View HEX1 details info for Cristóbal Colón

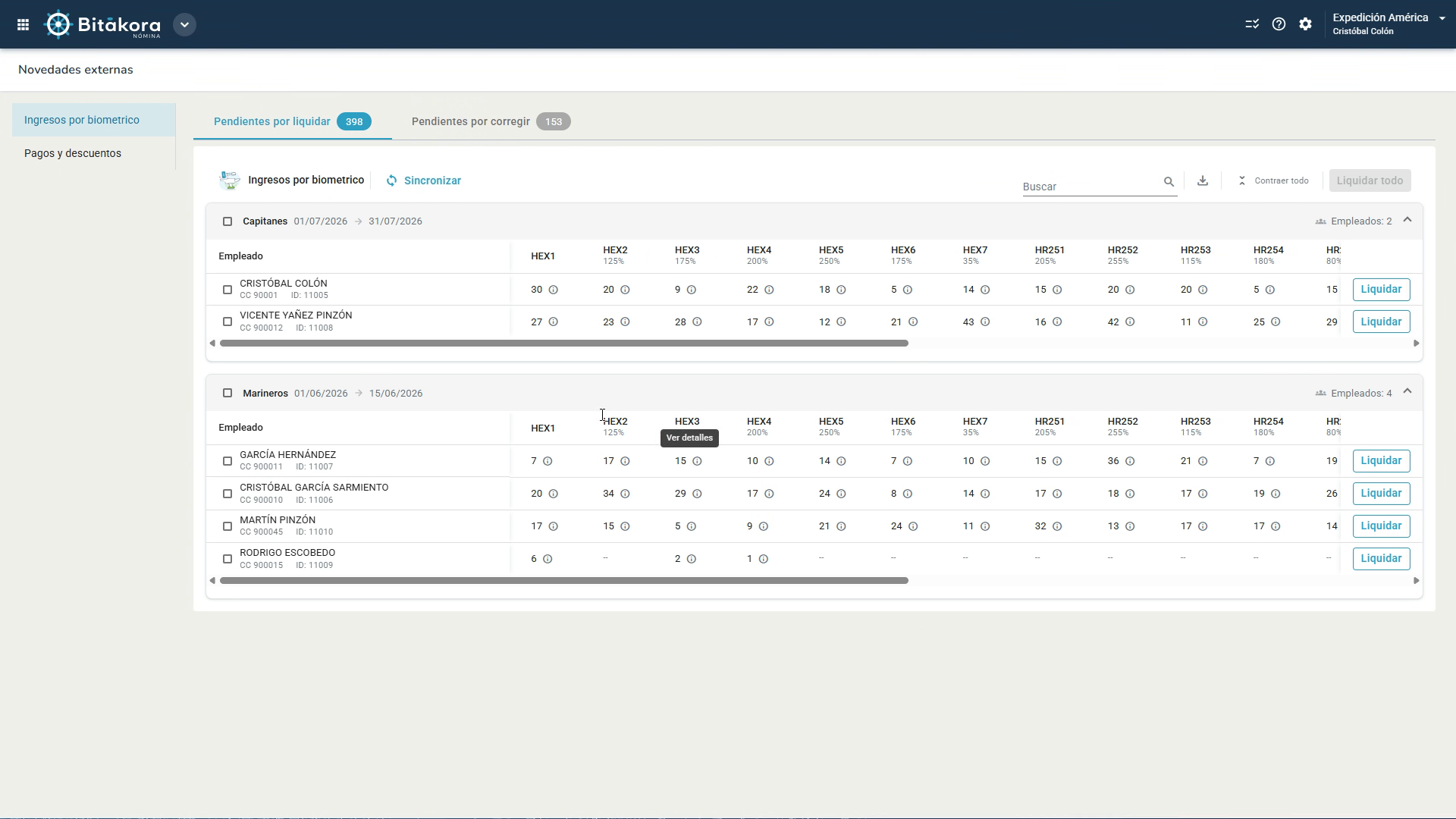[x=554, y=290]
